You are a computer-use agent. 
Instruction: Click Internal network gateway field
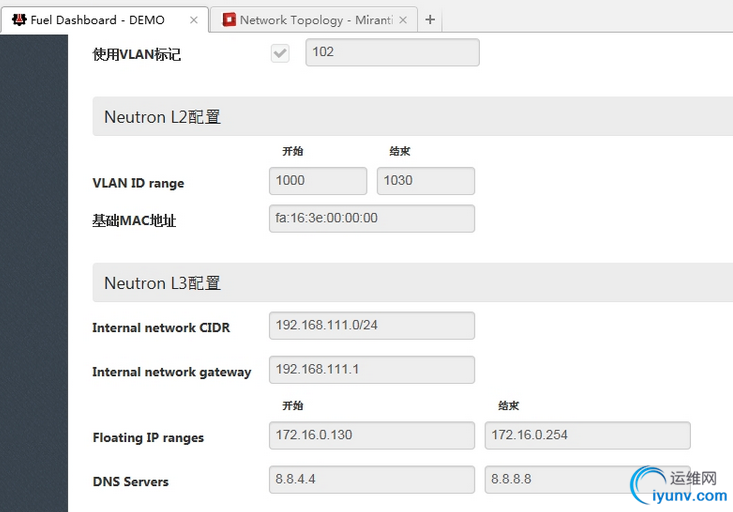(372, 370)
